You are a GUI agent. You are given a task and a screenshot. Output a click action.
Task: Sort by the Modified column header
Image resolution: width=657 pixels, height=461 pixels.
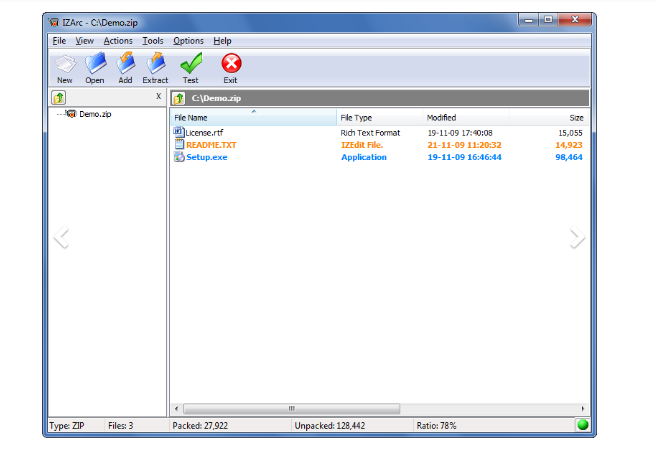point(466,117)
